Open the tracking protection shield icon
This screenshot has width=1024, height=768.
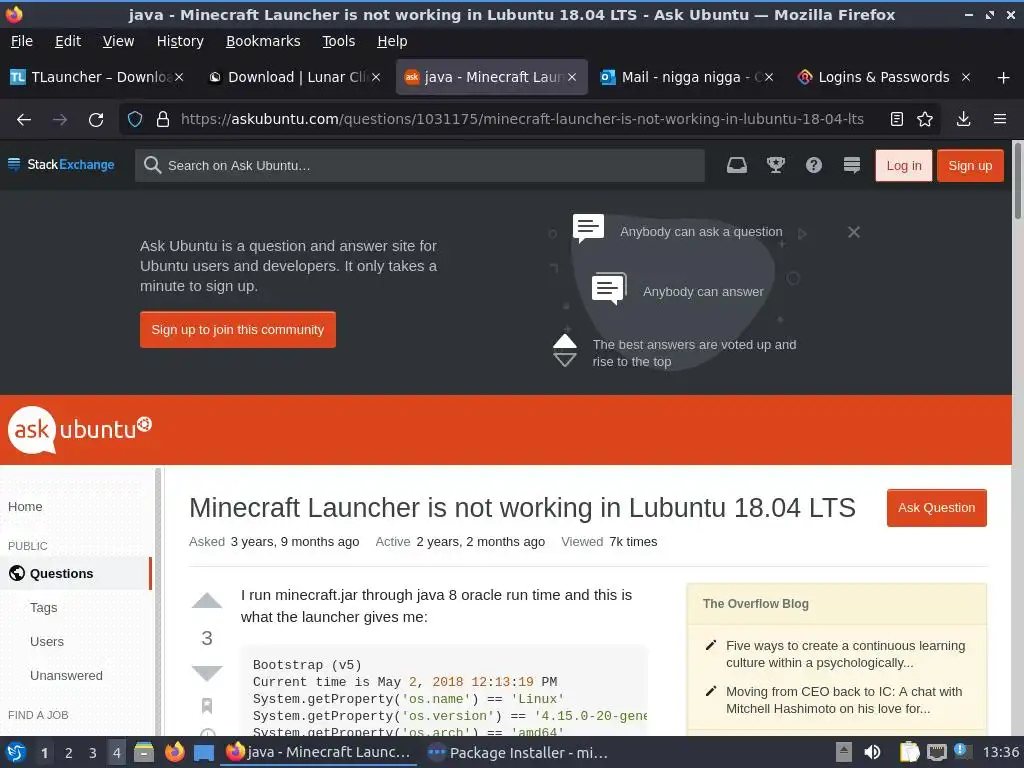pos(135,119)
